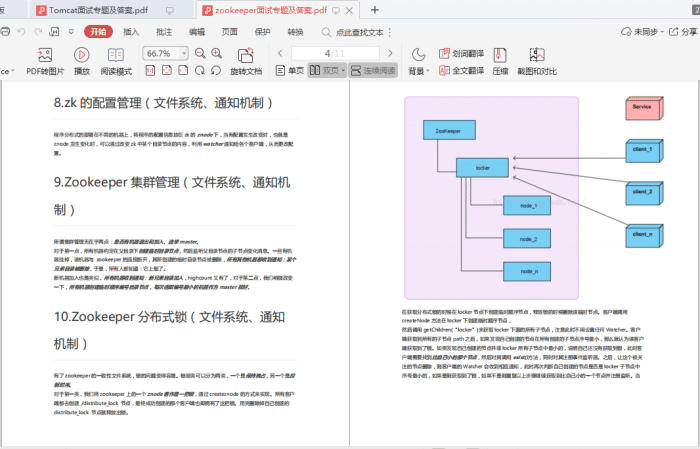Click the 背景 moon icon
Screen dimensions: 700x449
click(418, 55)
